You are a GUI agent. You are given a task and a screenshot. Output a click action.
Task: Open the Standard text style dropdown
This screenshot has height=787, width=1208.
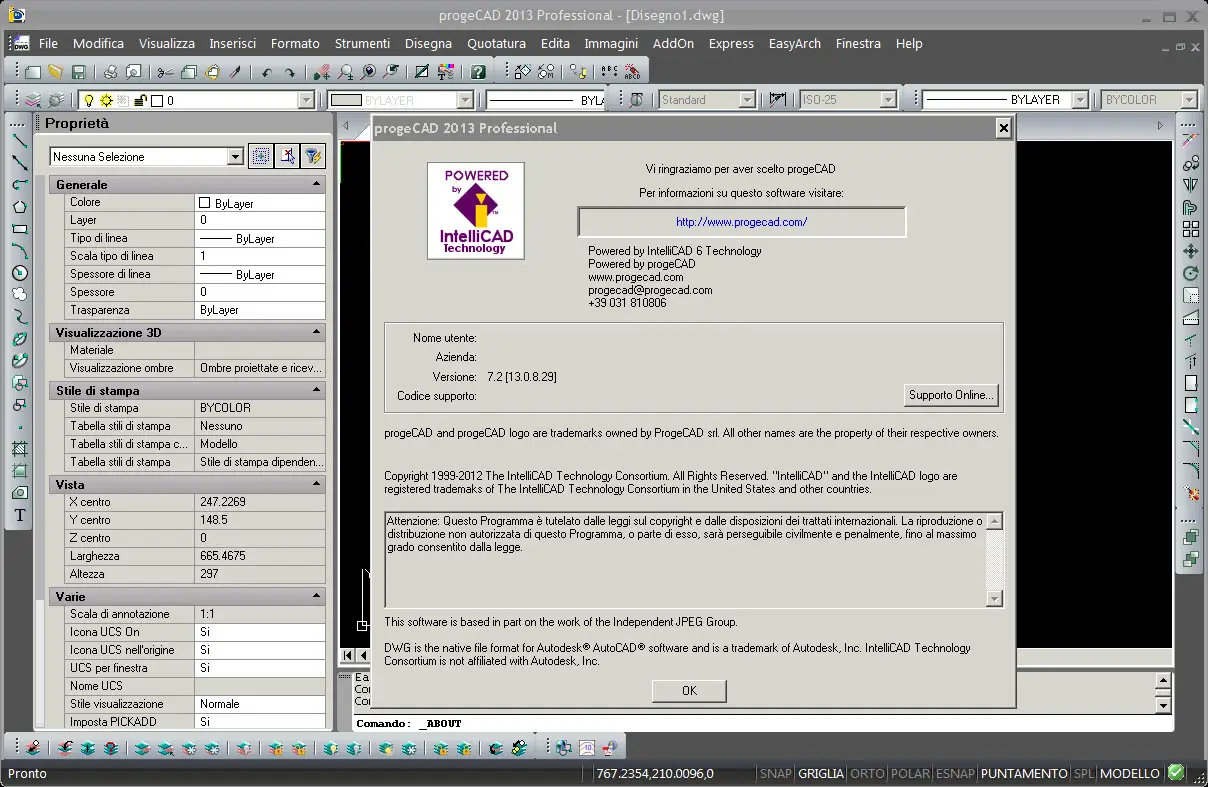(747, 100)
